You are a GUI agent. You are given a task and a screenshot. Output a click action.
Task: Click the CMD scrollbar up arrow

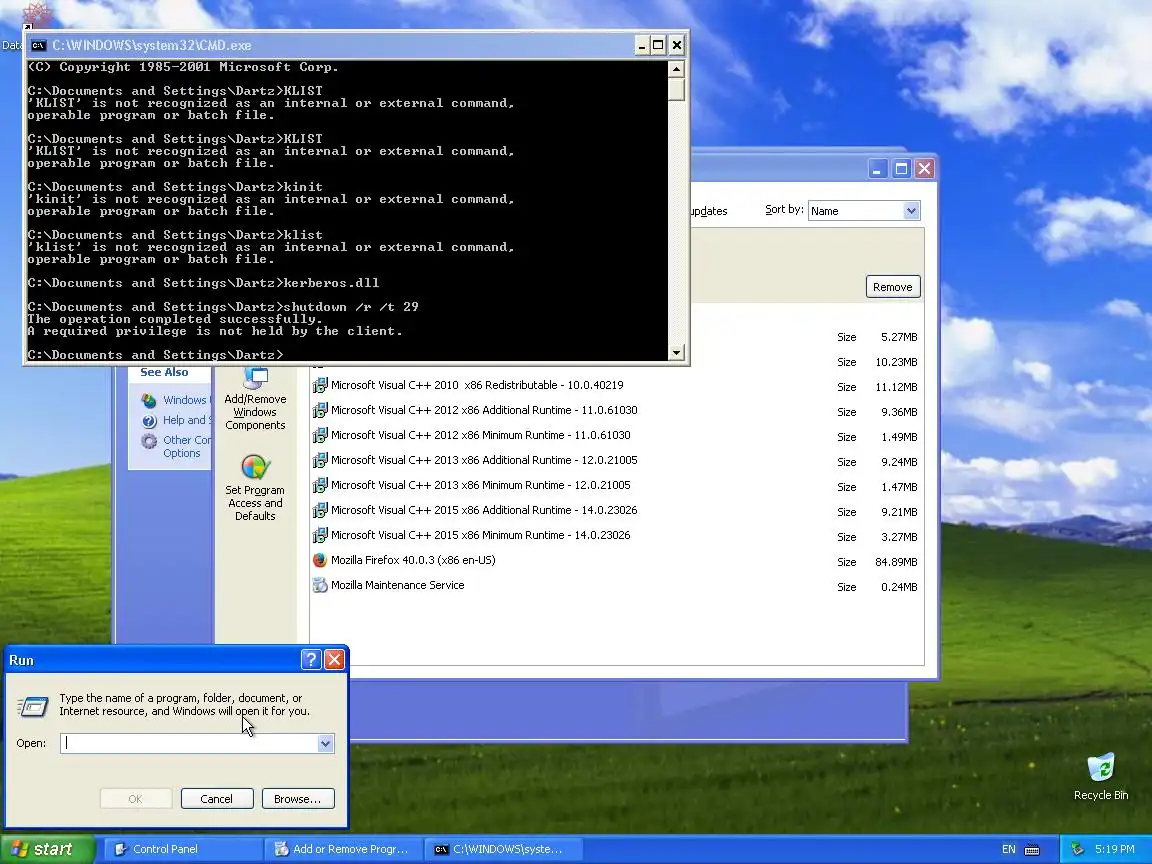point(676,69)
